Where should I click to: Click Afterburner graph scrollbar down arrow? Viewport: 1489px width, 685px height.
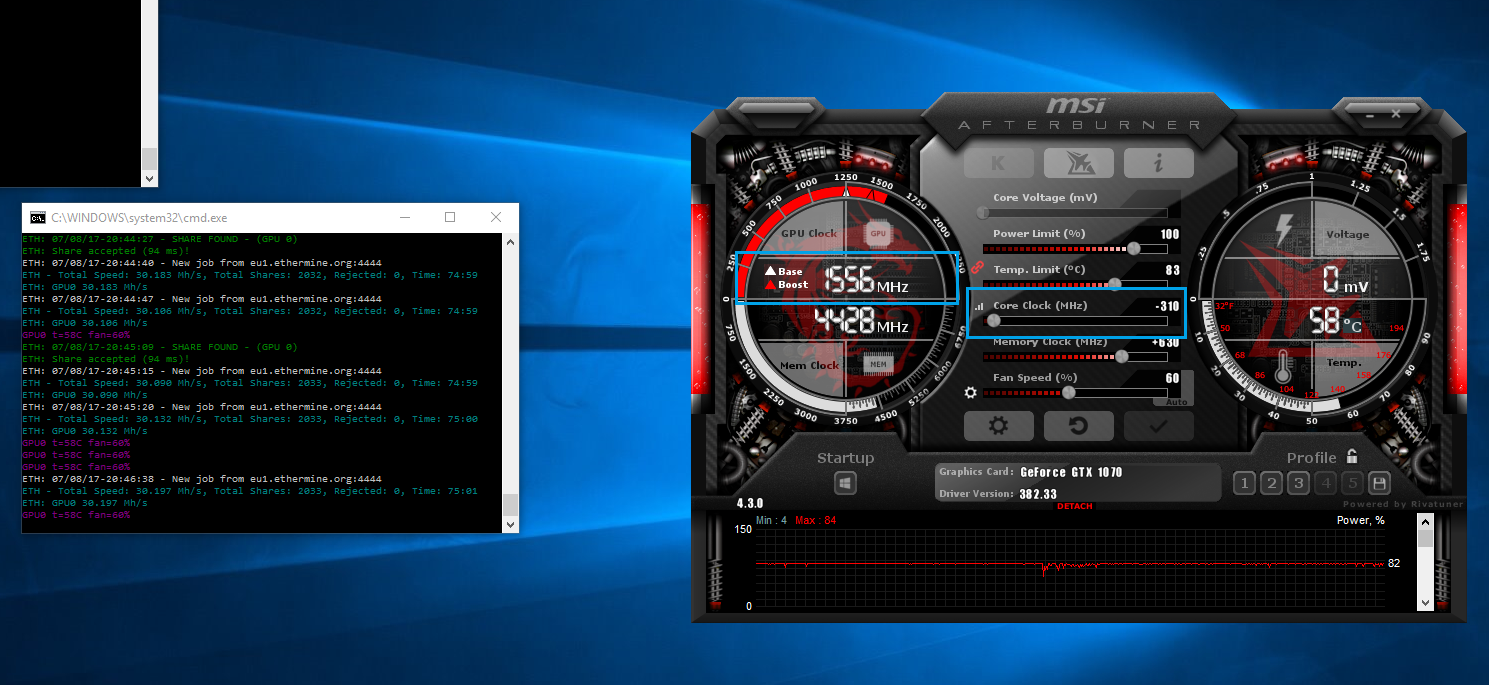pos(1425,603)
